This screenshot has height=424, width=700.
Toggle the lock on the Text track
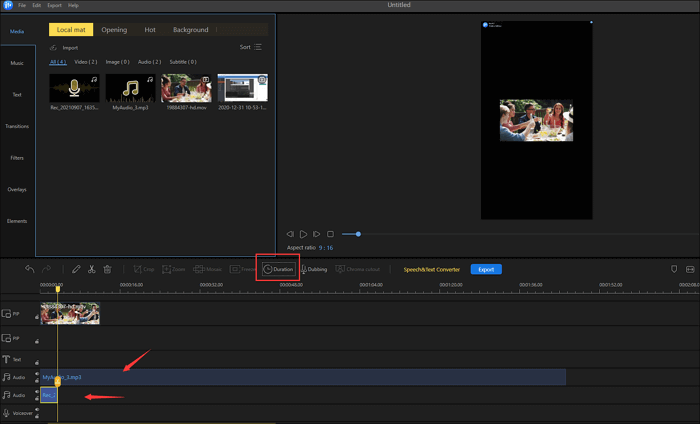click(37, 361)
